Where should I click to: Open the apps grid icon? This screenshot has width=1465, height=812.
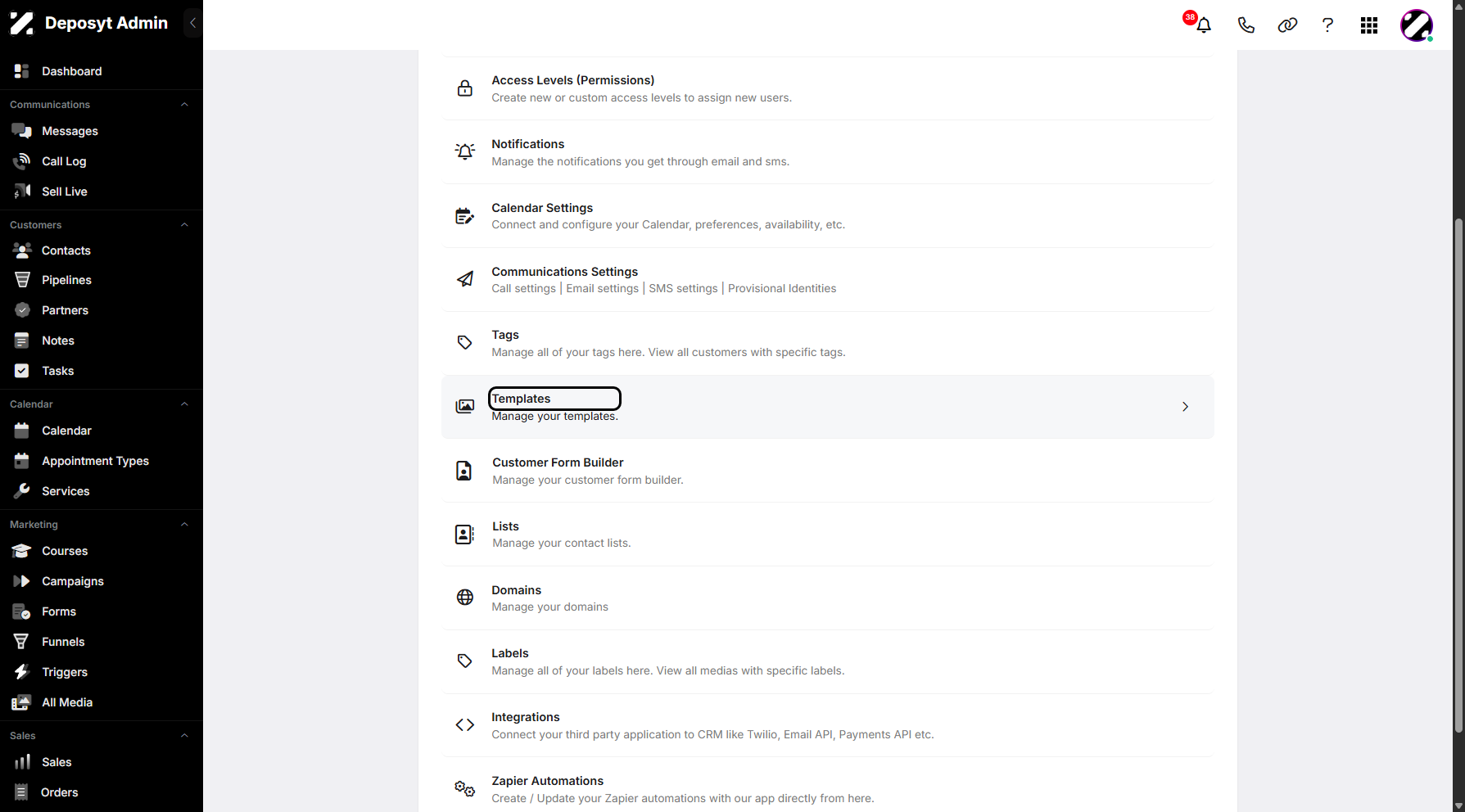pos(1369,25)
